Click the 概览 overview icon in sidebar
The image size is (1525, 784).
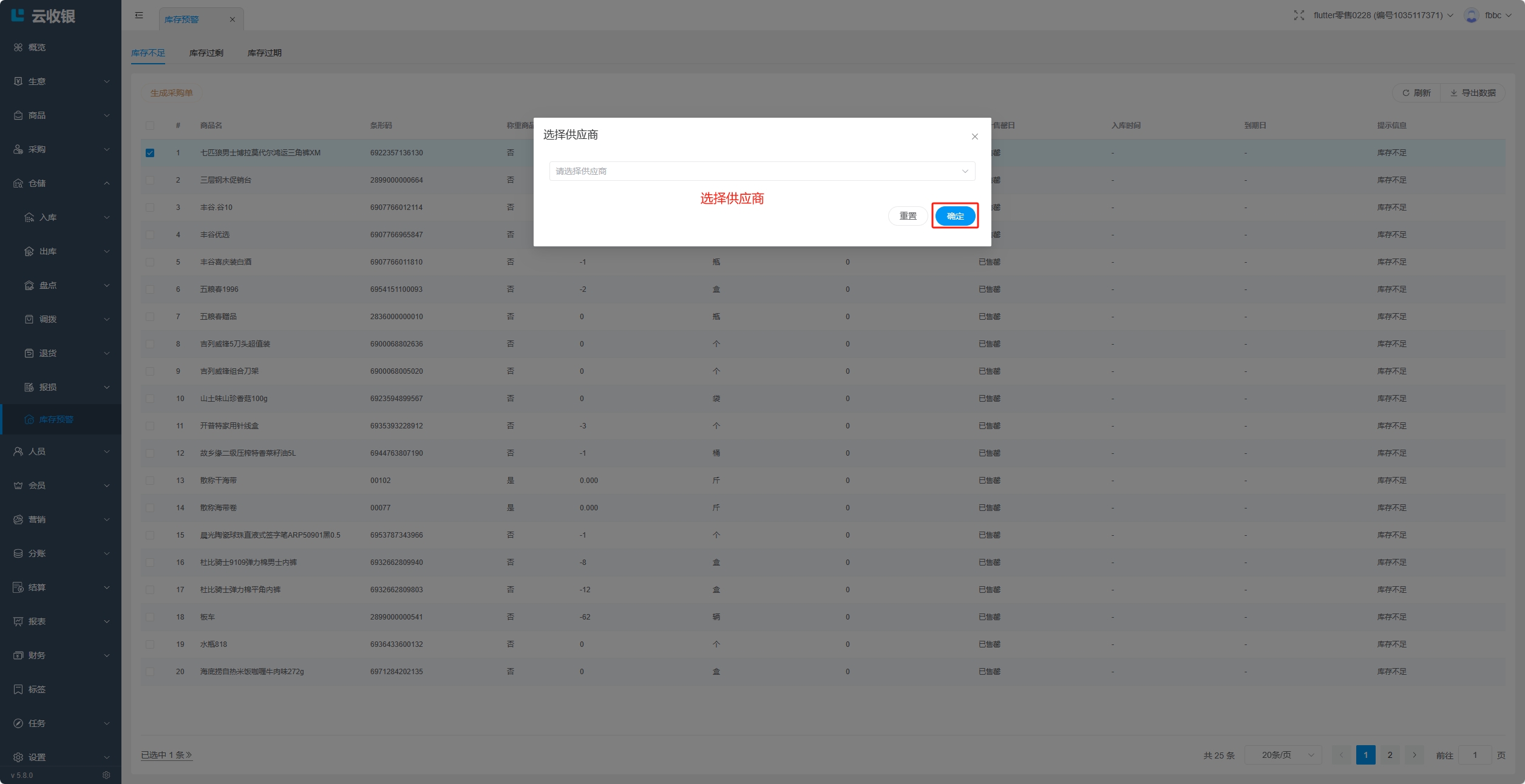(18, 47)
